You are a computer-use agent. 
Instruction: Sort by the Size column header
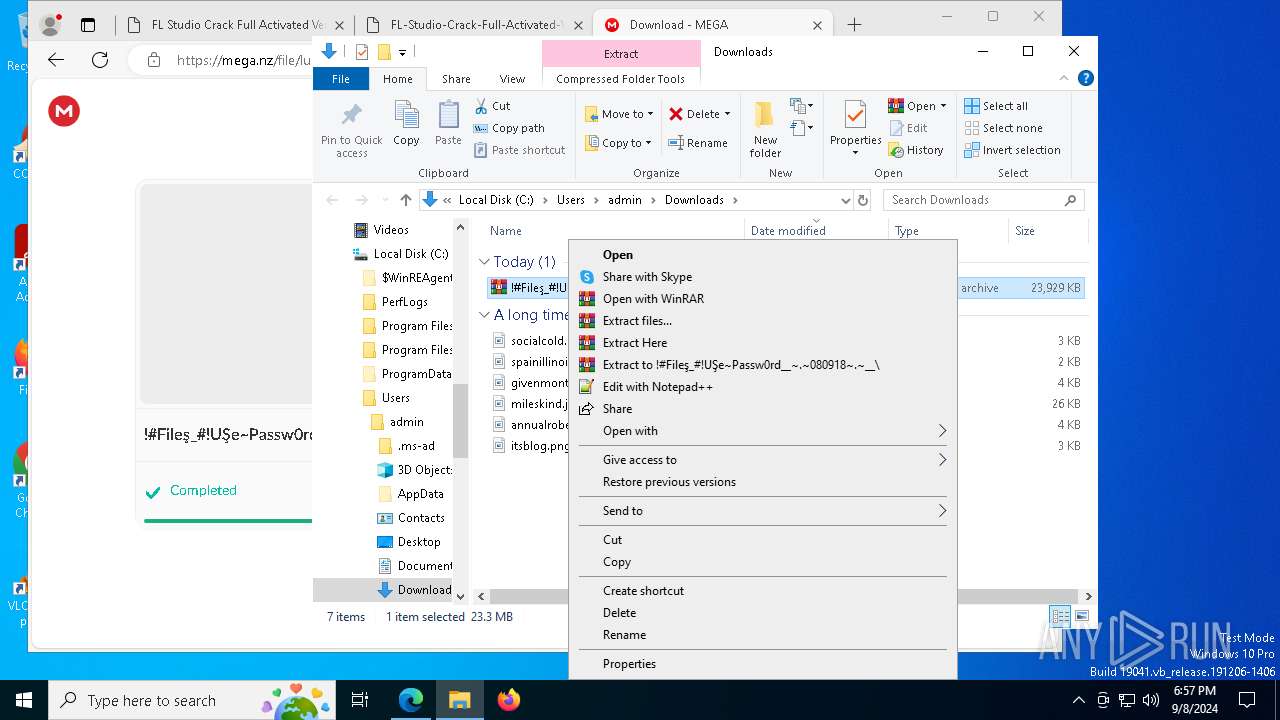pos(1046,231)
